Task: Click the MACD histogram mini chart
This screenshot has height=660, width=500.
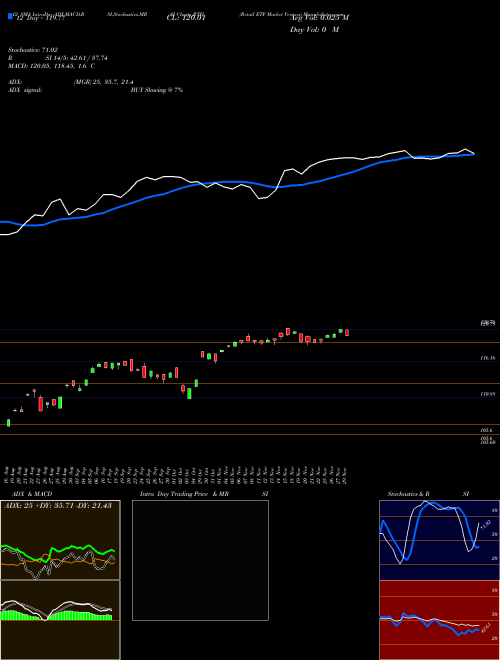Action: pyautogui.click(x=60, y=620)
